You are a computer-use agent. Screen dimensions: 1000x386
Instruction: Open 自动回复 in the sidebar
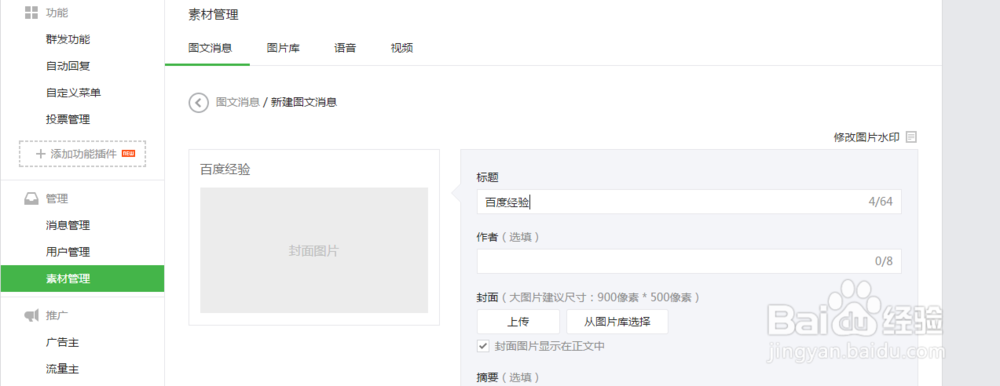[68, 66]
